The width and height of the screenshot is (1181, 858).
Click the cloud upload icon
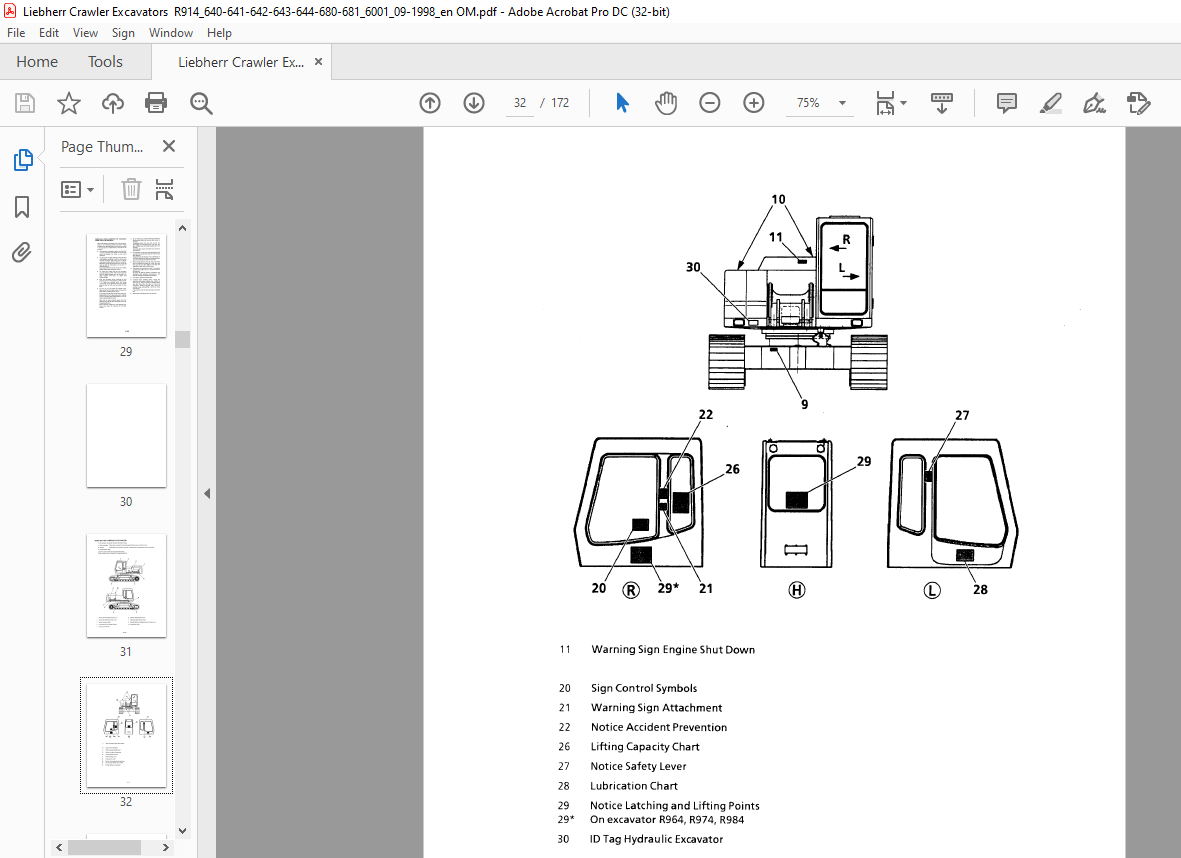click(112, 103)
